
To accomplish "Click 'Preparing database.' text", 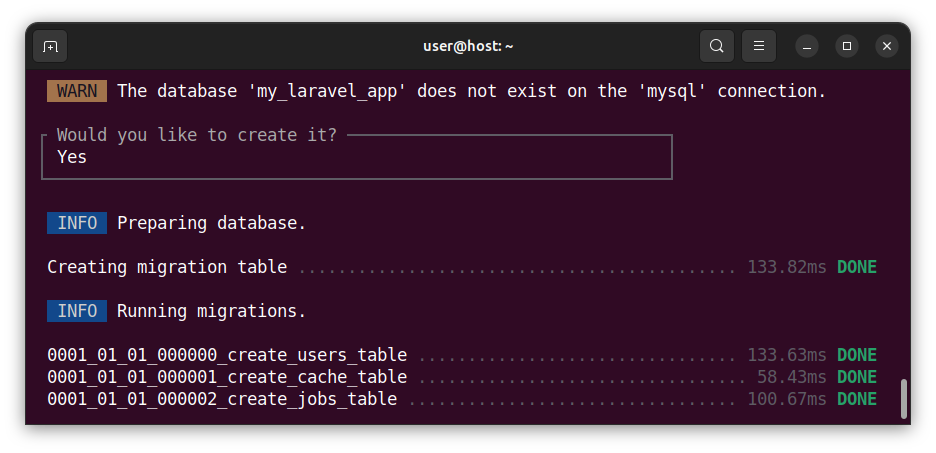I will click(211, 223).
